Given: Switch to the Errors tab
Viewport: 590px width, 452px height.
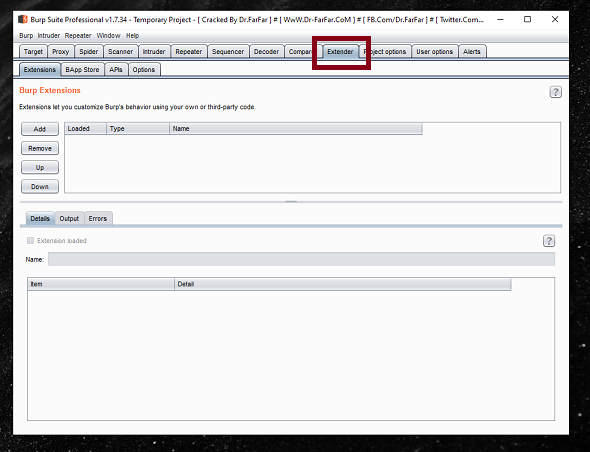Looking at the screenshot, I should pyautogui.click(x=98, y=219).
